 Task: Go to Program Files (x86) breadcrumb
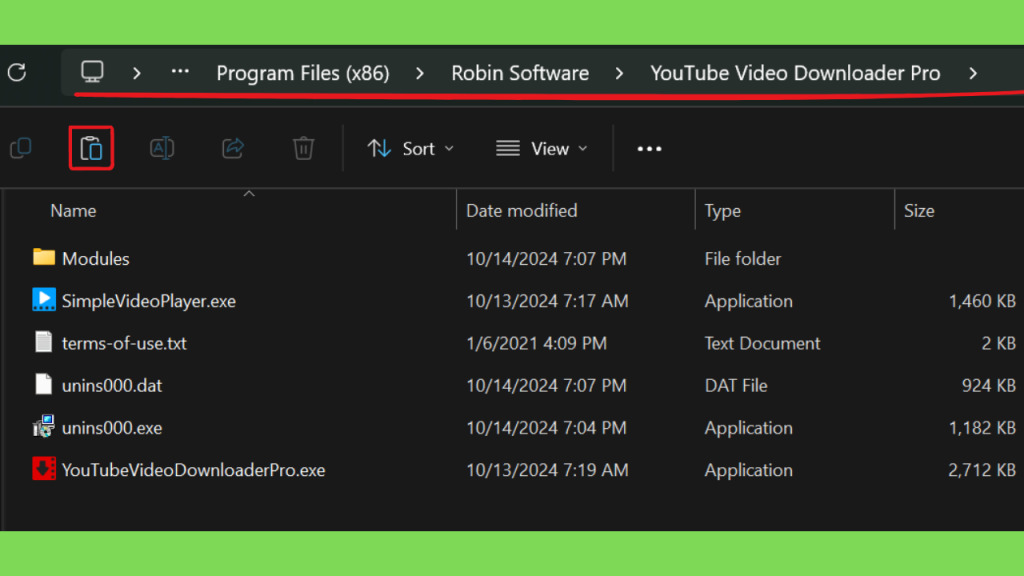pos(303,73)
